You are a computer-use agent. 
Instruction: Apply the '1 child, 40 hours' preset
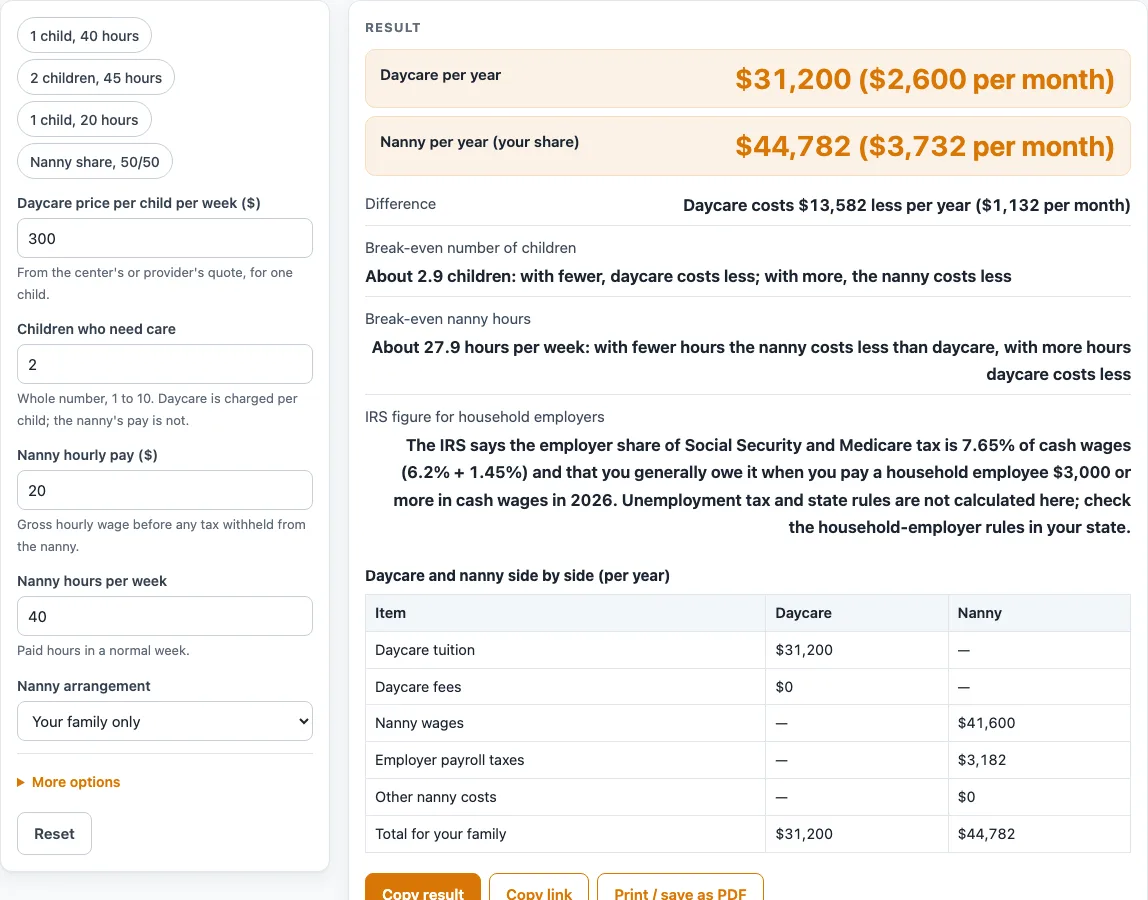84,36
